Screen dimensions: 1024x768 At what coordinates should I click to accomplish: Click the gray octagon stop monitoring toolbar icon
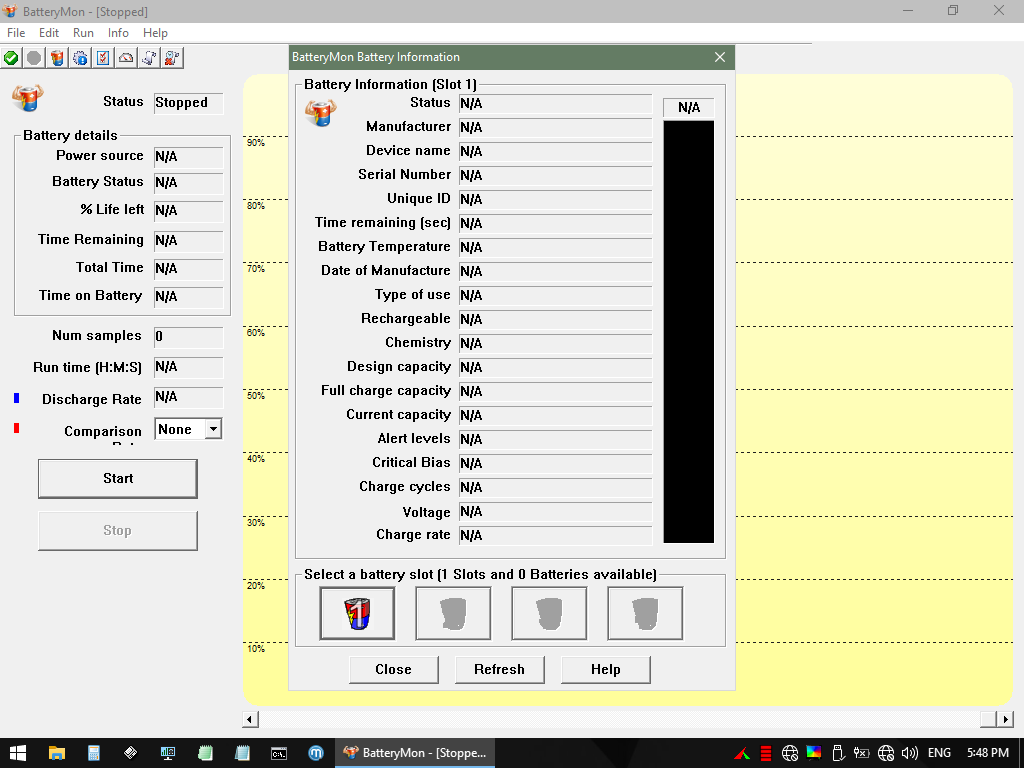(34, 58)
